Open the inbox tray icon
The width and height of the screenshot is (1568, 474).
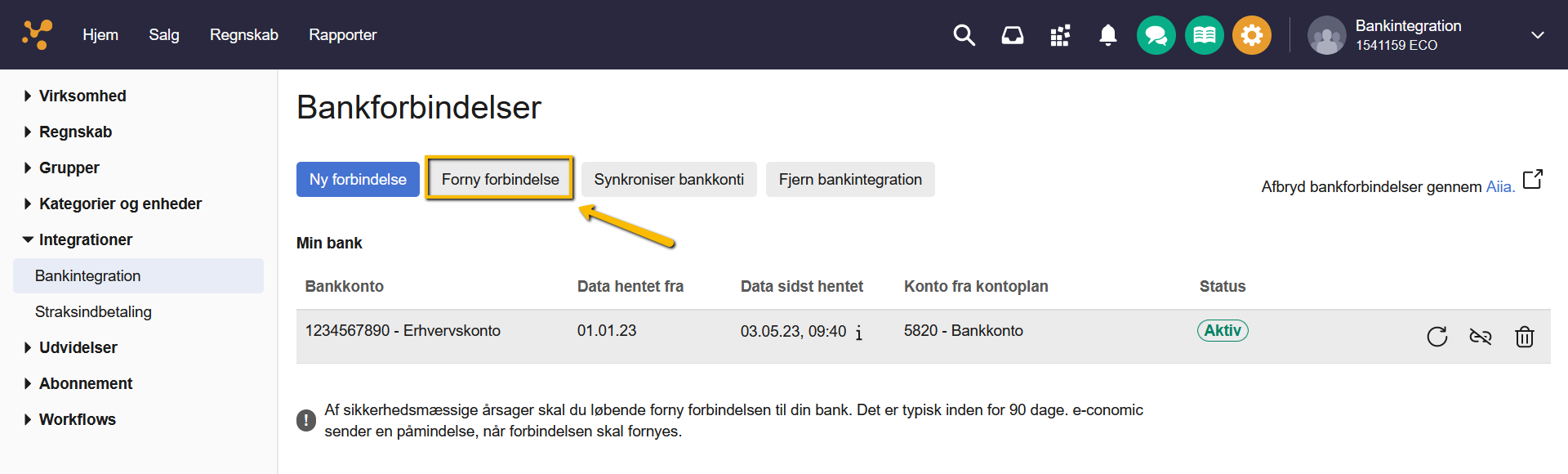click(1013, 35)
